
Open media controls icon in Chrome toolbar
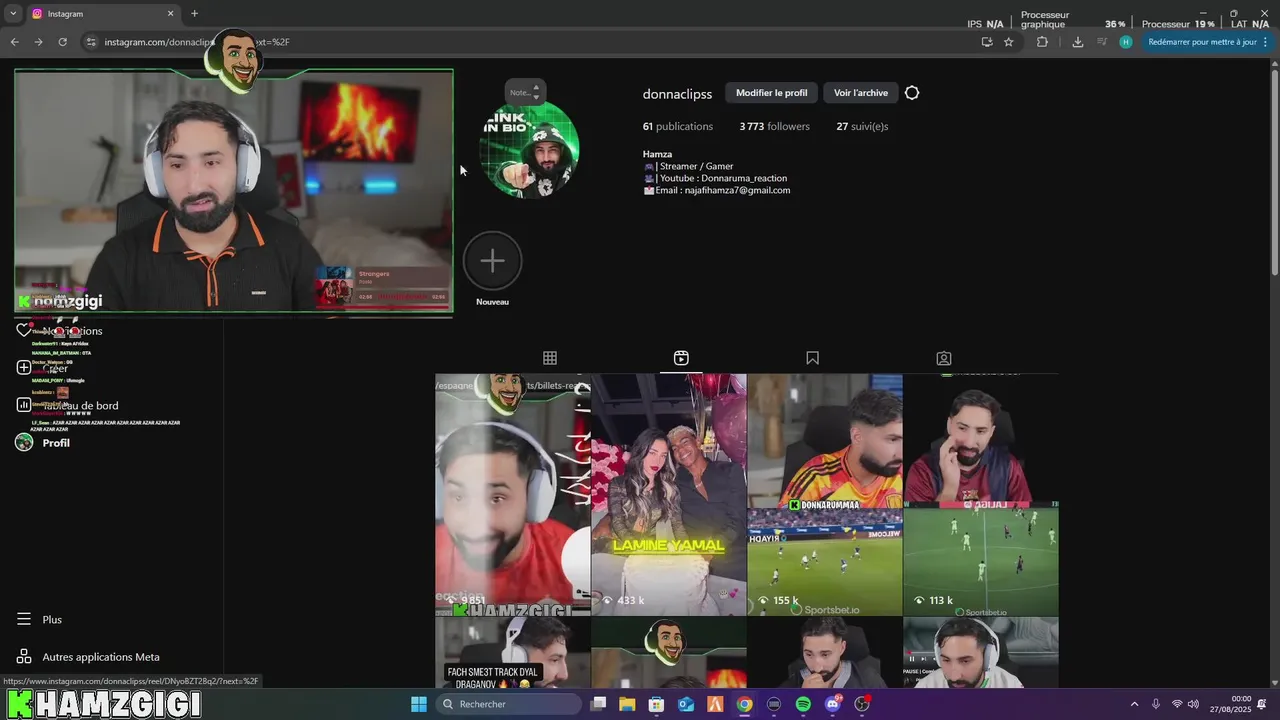pos(1102,42)
